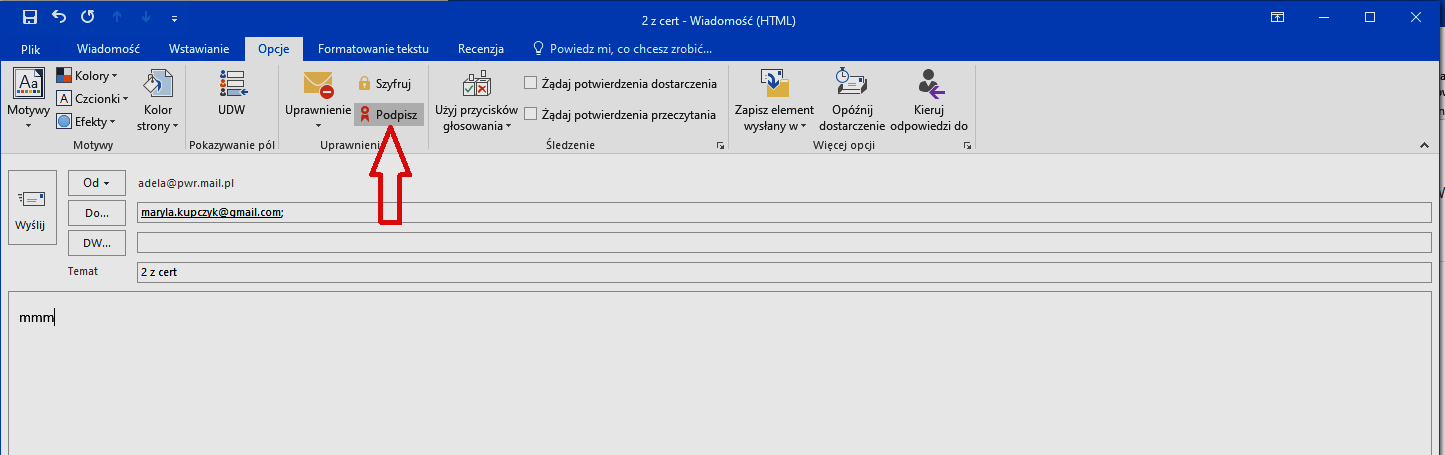Viewport: 1445px width, 455px height.
Task: Click the Szyfruj encrypt button
Action: coord(384,84)
